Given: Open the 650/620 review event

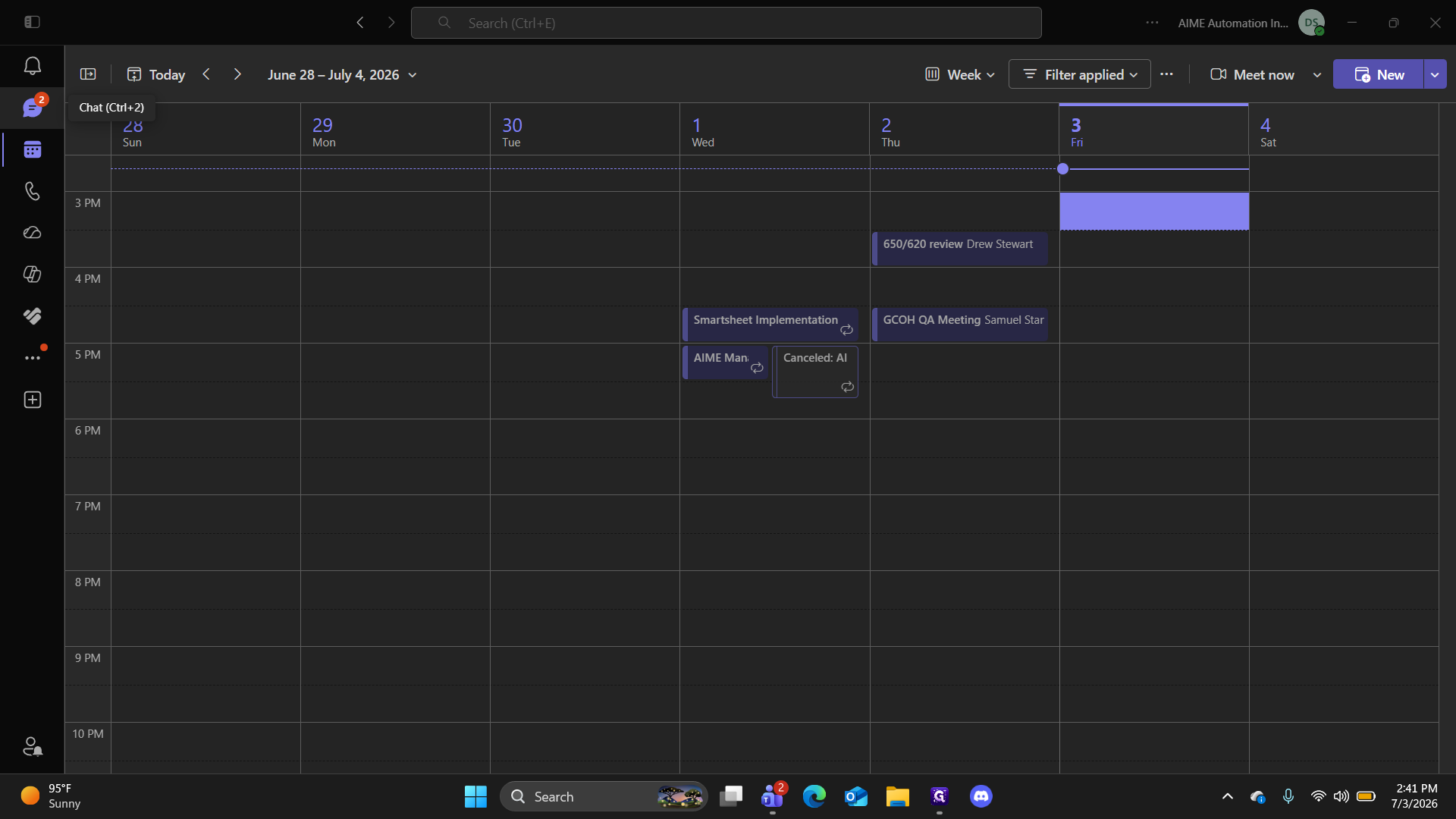Looking at the screenshot, I should [x=960, y=248].
